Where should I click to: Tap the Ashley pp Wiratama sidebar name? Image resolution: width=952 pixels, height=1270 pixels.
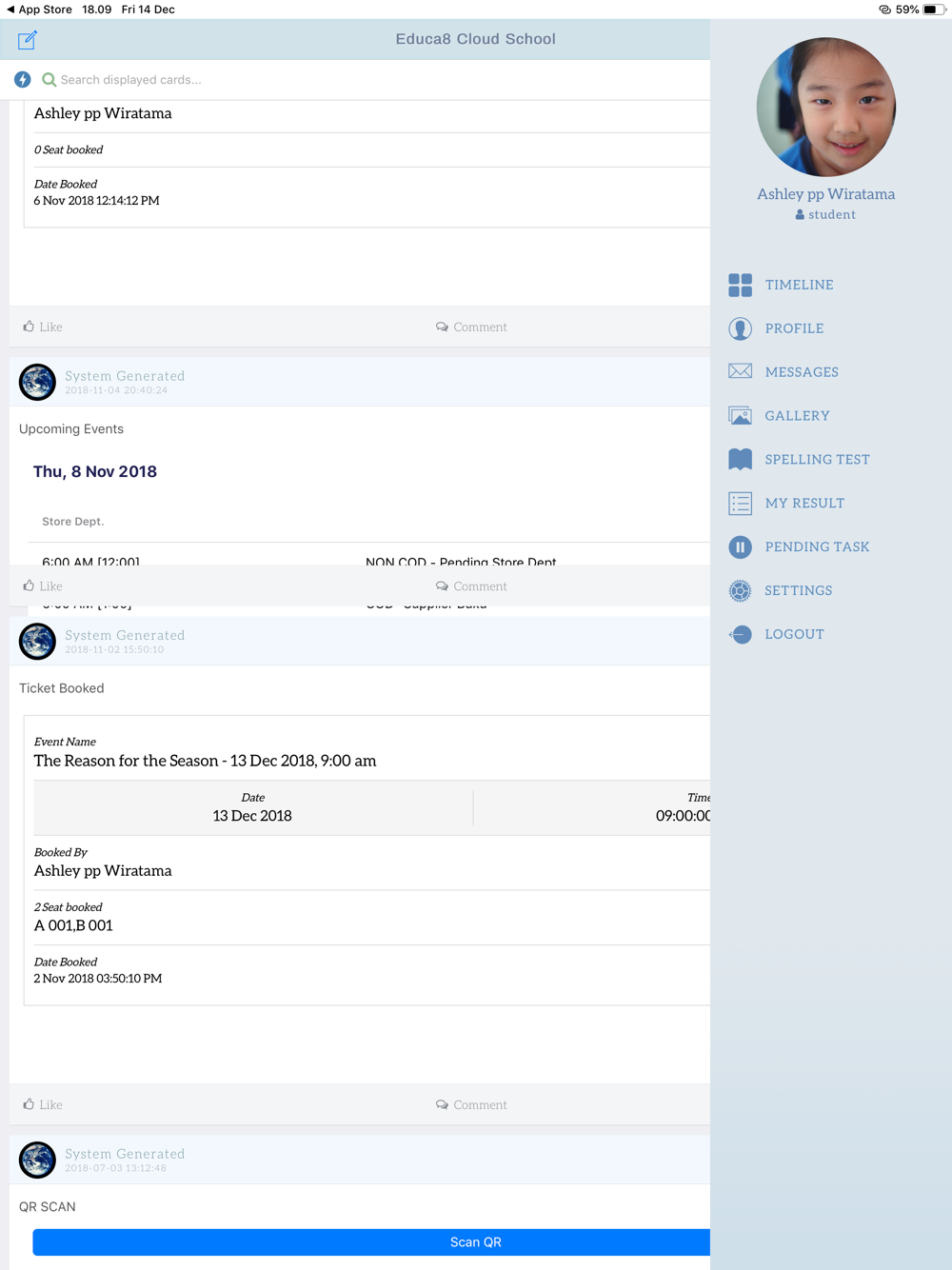pos(825,194)
